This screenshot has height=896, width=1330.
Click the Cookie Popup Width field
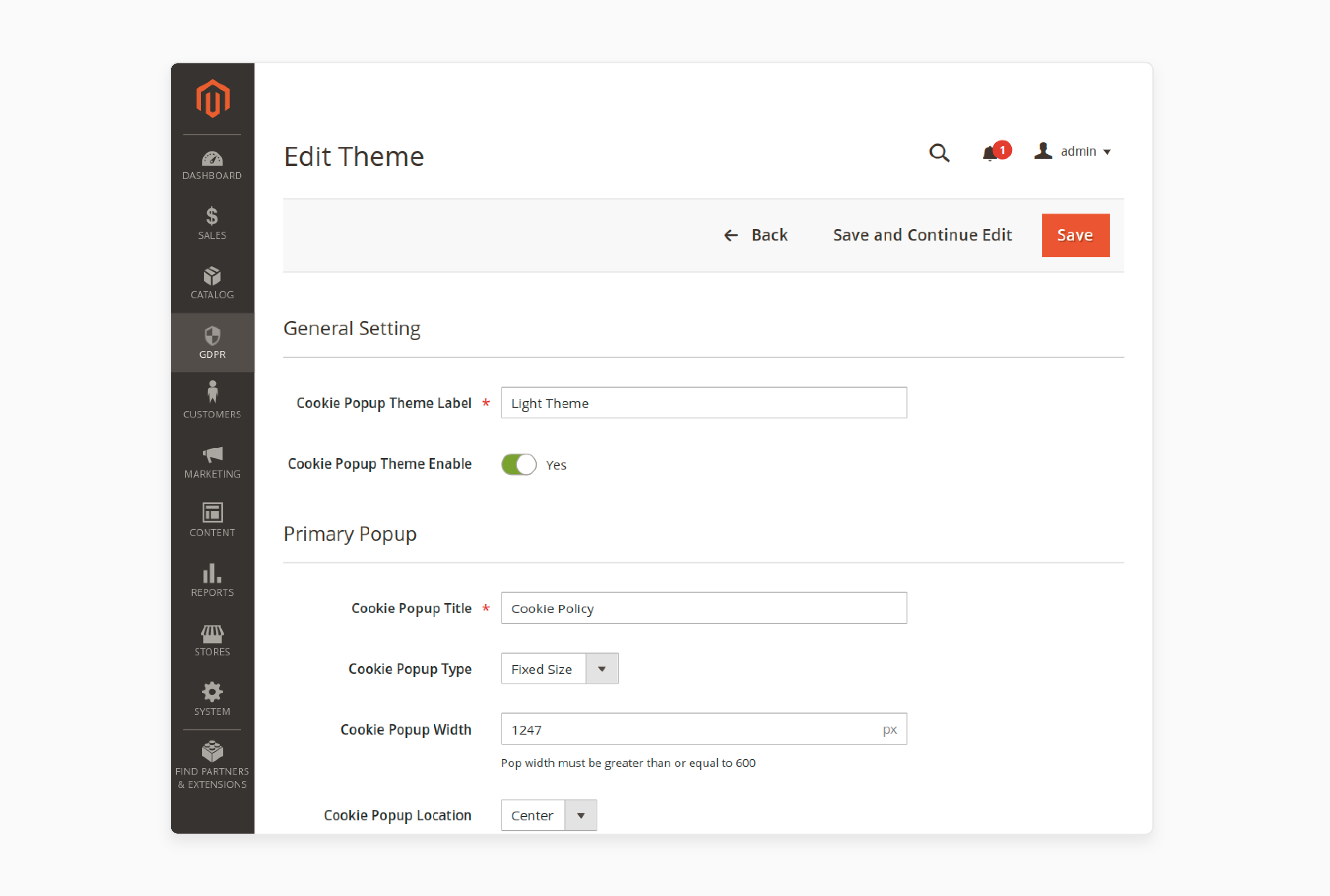click(x=704, y=729)
